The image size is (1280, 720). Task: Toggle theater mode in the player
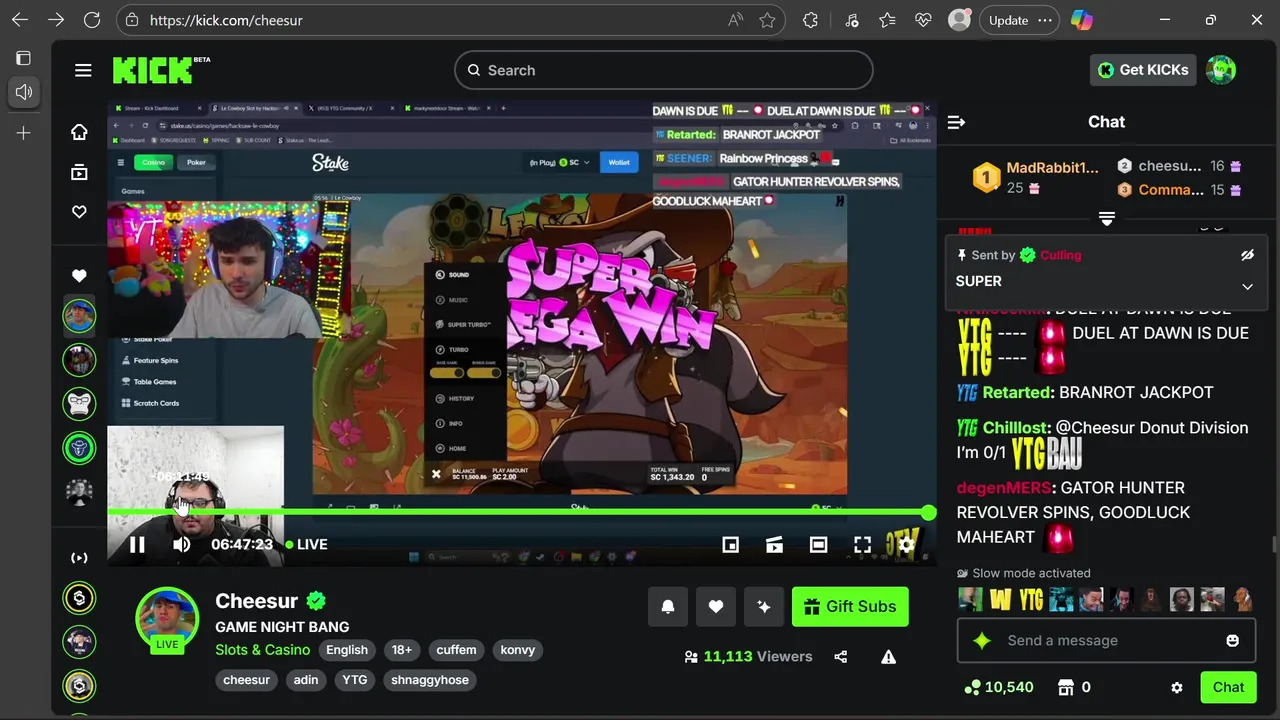(x=819, y=544)
